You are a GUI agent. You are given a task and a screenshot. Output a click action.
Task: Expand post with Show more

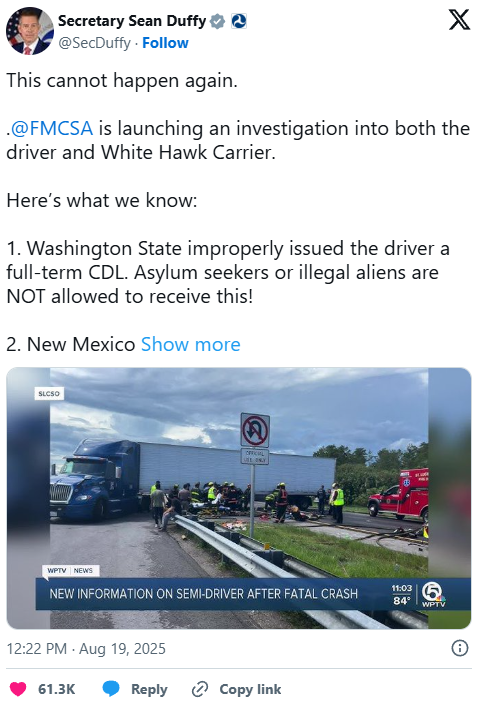191,344
